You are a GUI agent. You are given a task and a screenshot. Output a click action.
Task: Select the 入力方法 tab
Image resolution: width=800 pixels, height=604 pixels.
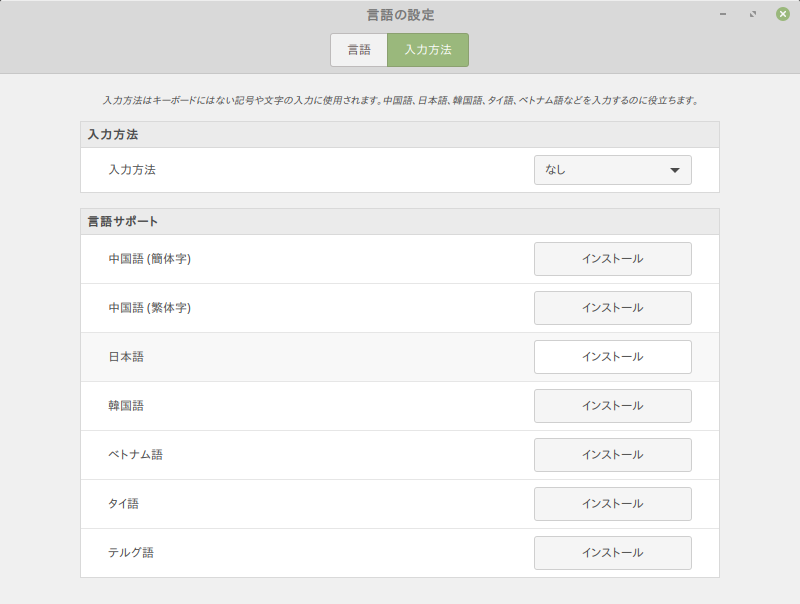[430, 49]
